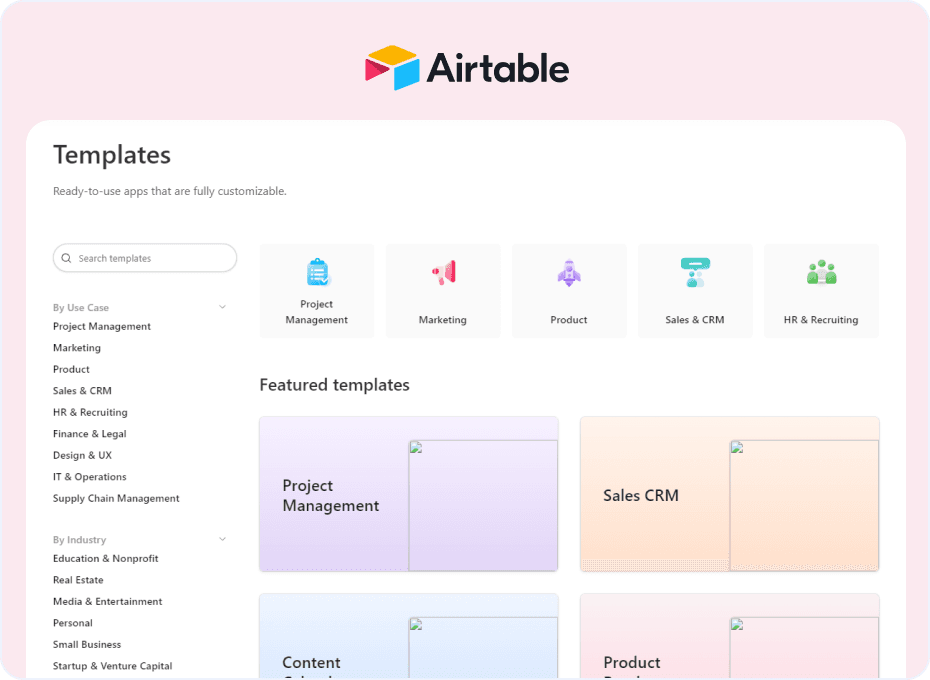
Task: Select IT & Operations category
Action: (90, 476)
